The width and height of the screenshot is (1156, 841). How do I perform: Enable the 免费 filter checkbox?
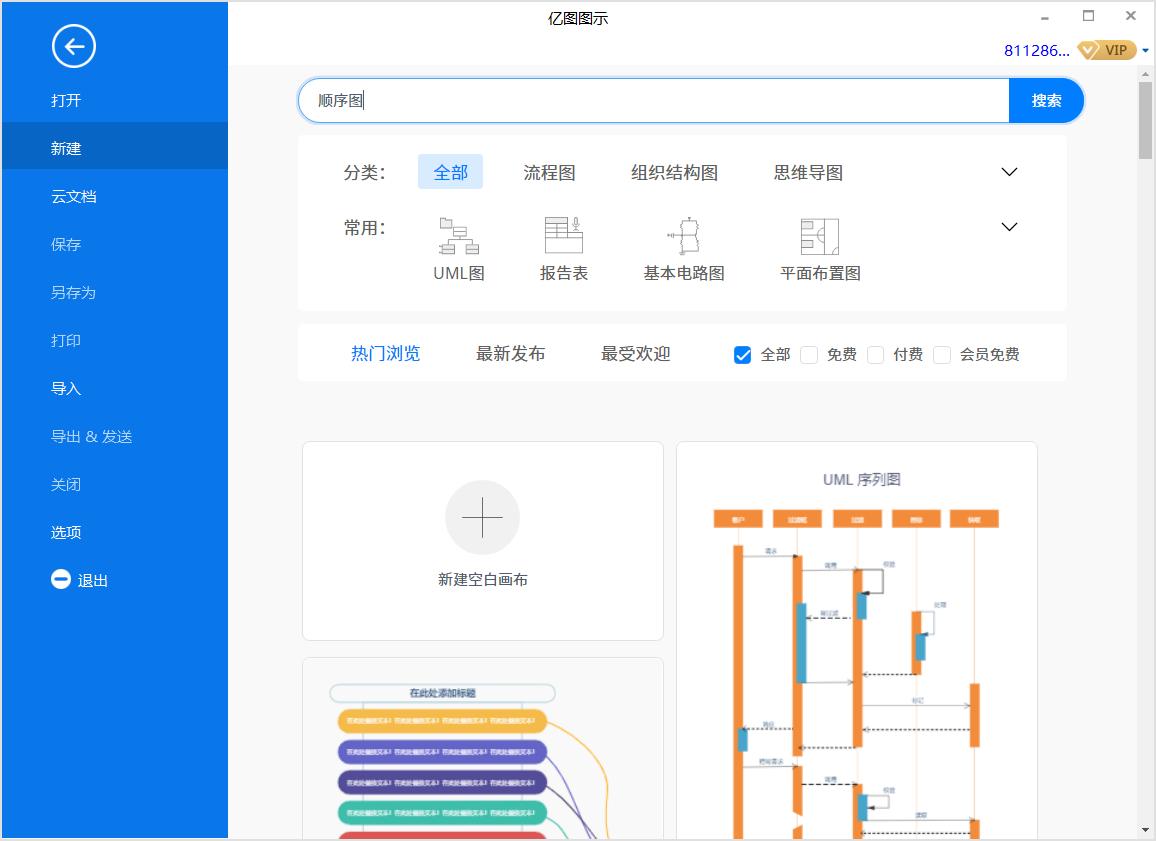point(808,354)
